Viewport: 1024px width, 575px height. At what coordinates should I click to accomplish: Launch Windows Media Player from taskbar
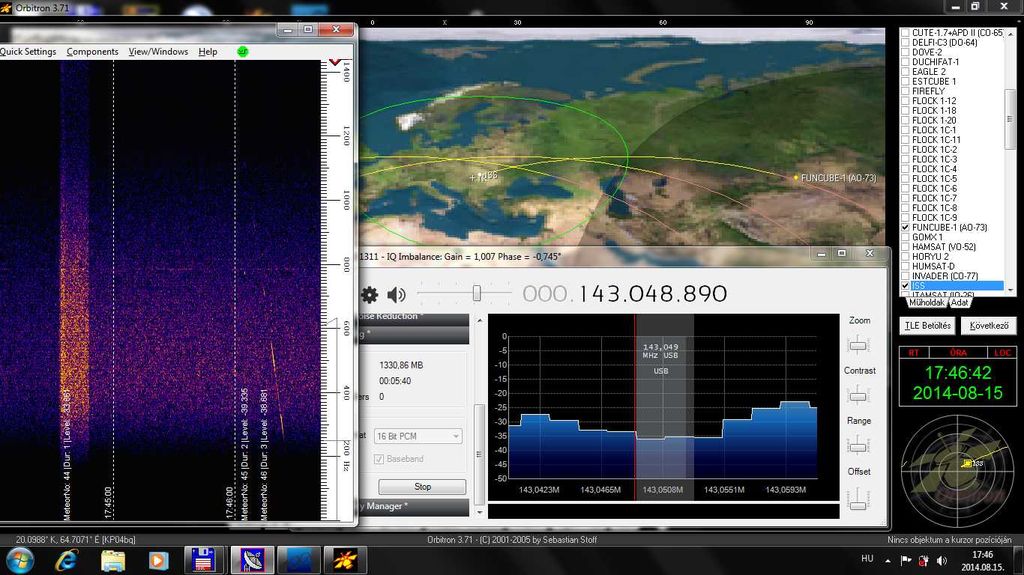click(158, 559)
